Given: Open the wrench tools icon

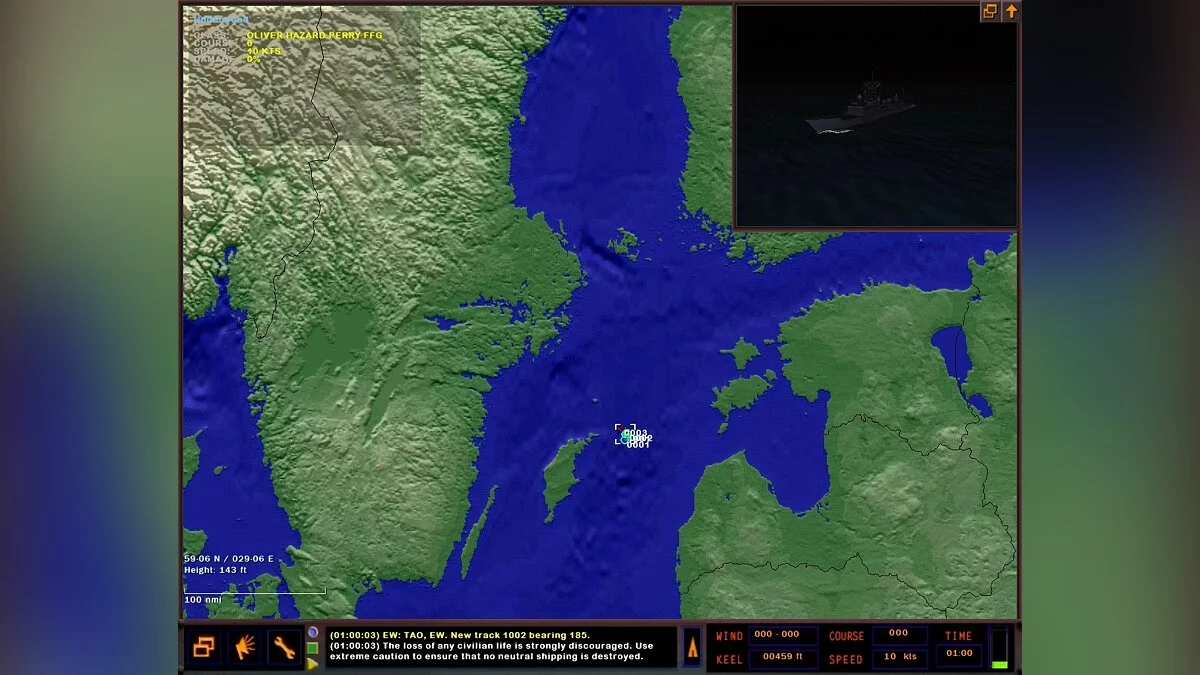Looking at the screenshot, I should pyautogui.click(x=284, y=647).
